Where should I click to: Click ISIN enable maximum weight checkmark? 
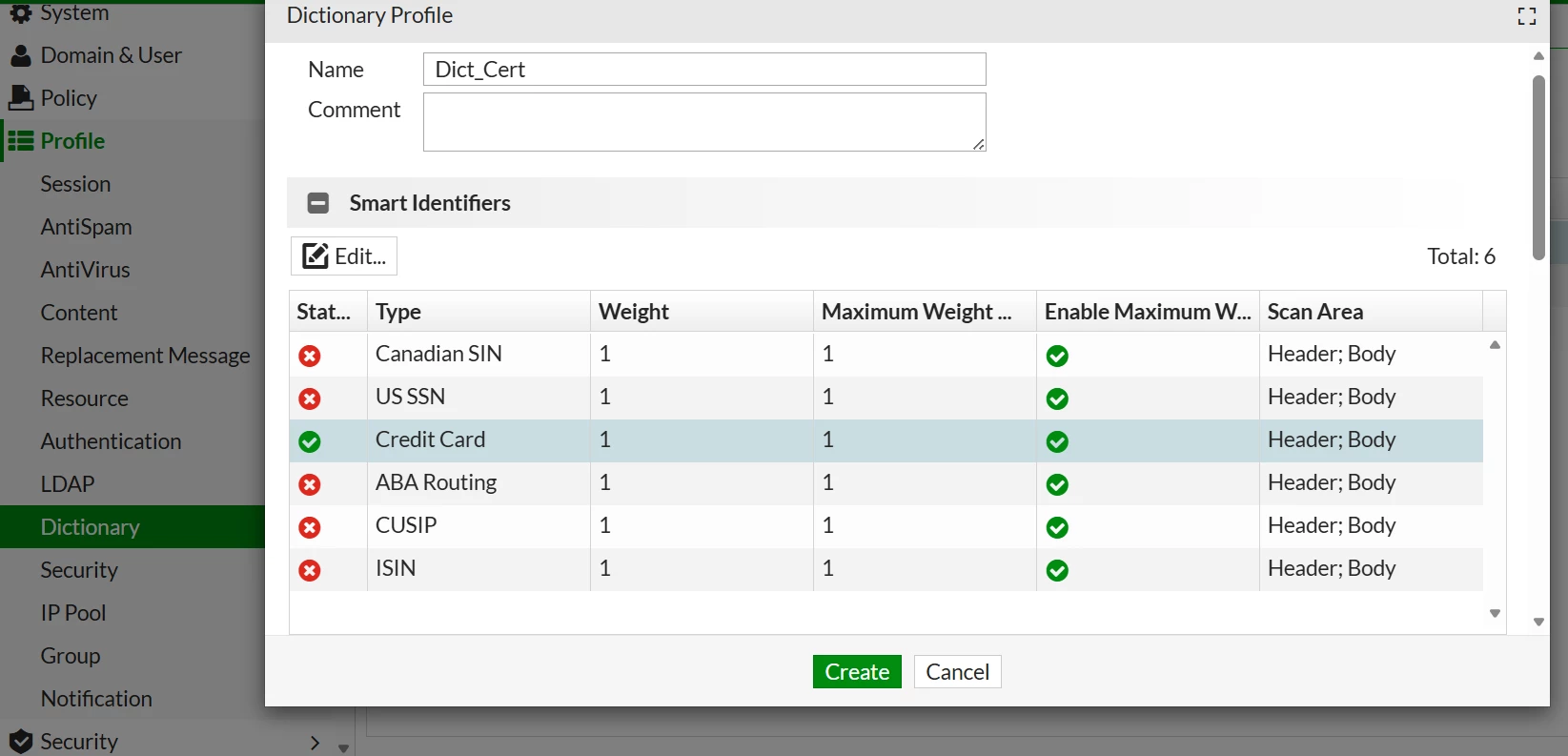[1057, 570]
